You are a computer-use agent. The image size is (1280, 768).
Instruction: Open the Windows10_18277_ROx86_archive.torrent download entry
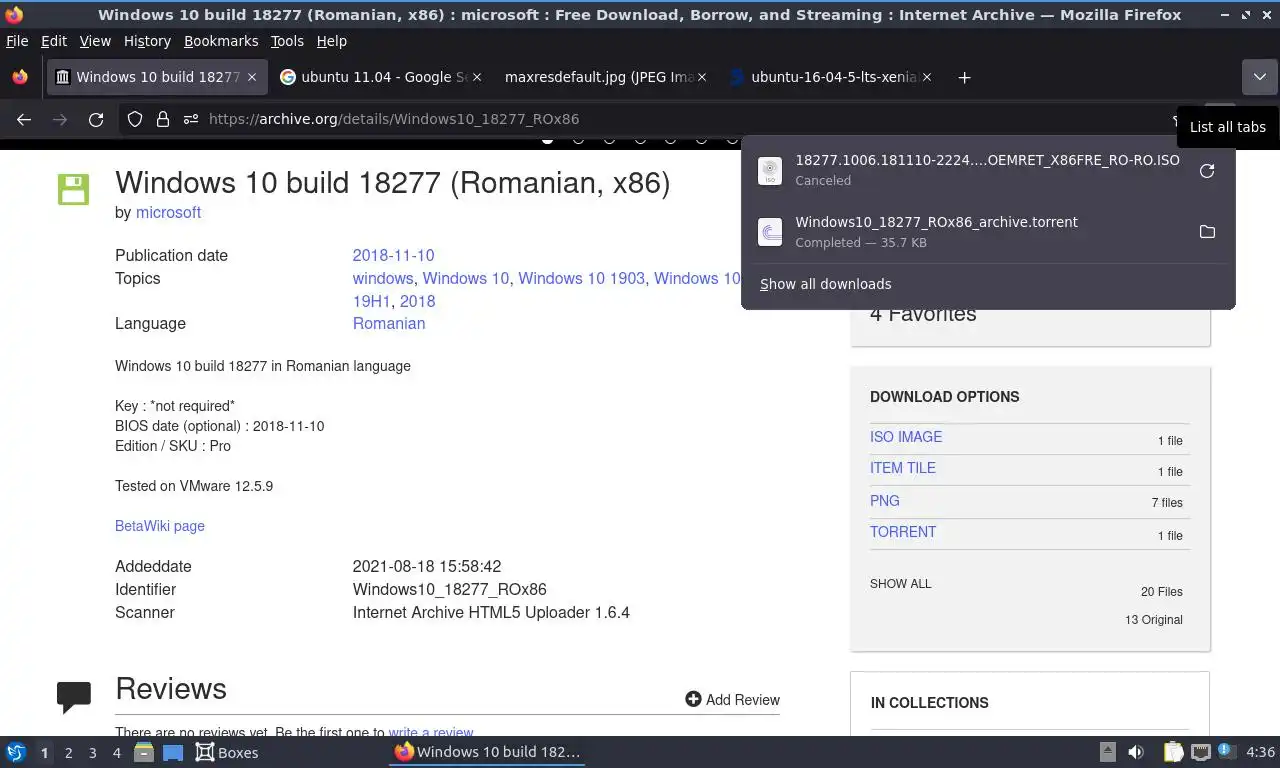point(988,232)
